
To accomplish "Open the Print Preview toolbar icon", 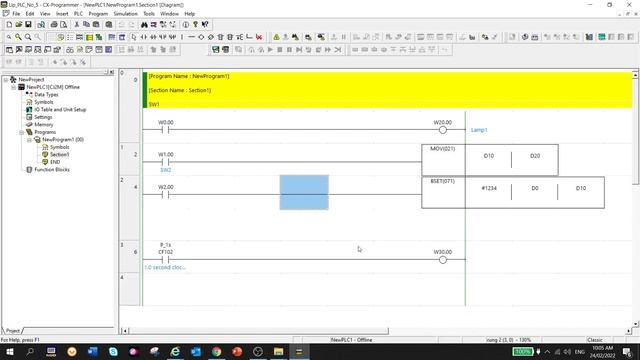I will tap(64, 24).
